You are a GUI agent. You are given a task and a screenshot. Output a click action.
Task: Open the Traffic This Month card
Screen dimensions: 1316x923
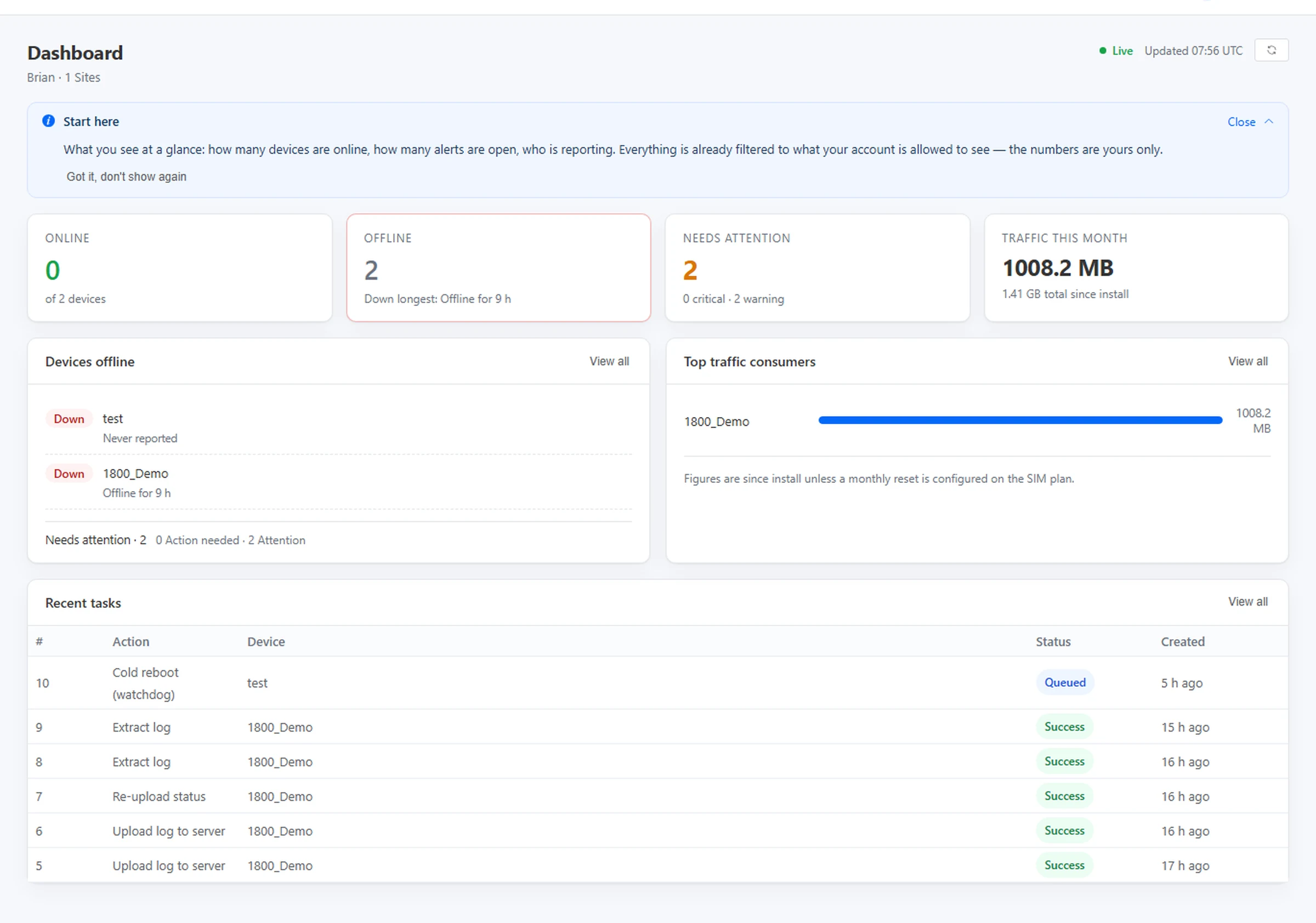(1136, 267)
